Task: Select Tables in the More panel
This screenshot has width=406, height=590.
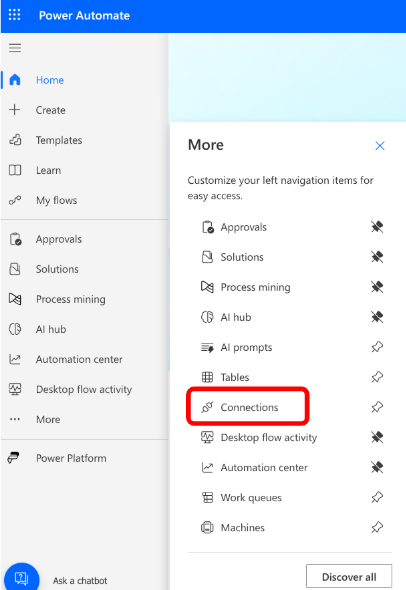Action: (235, 377)
